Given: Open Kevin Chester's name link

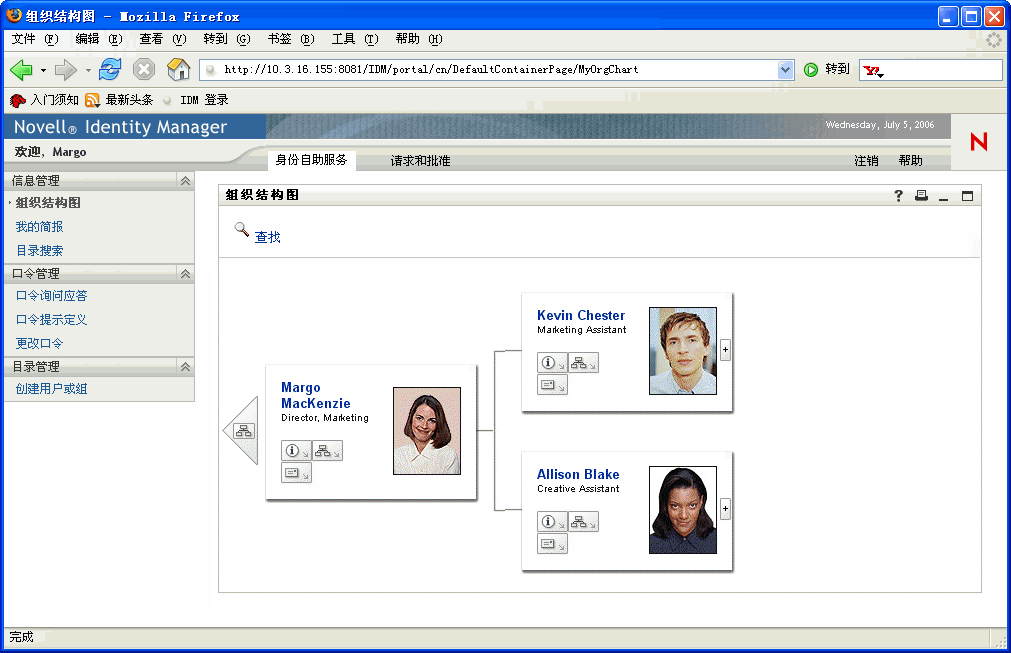Looking at the screenshot, I should 581,315.
